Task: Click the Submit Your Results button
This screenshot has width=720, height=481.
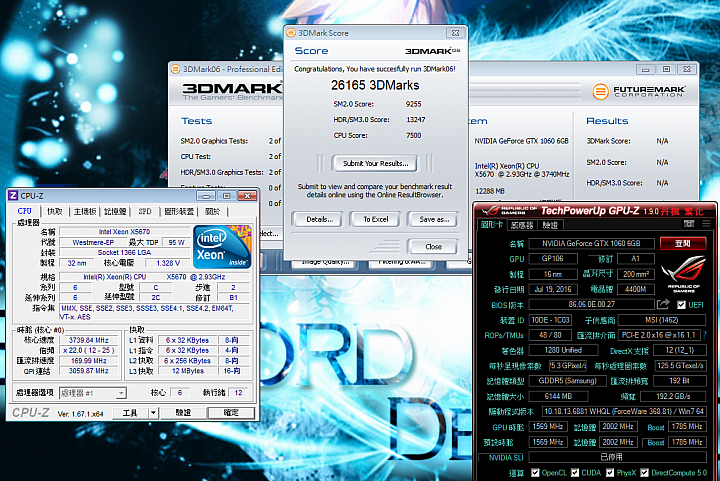Action: tap(375, 163)
